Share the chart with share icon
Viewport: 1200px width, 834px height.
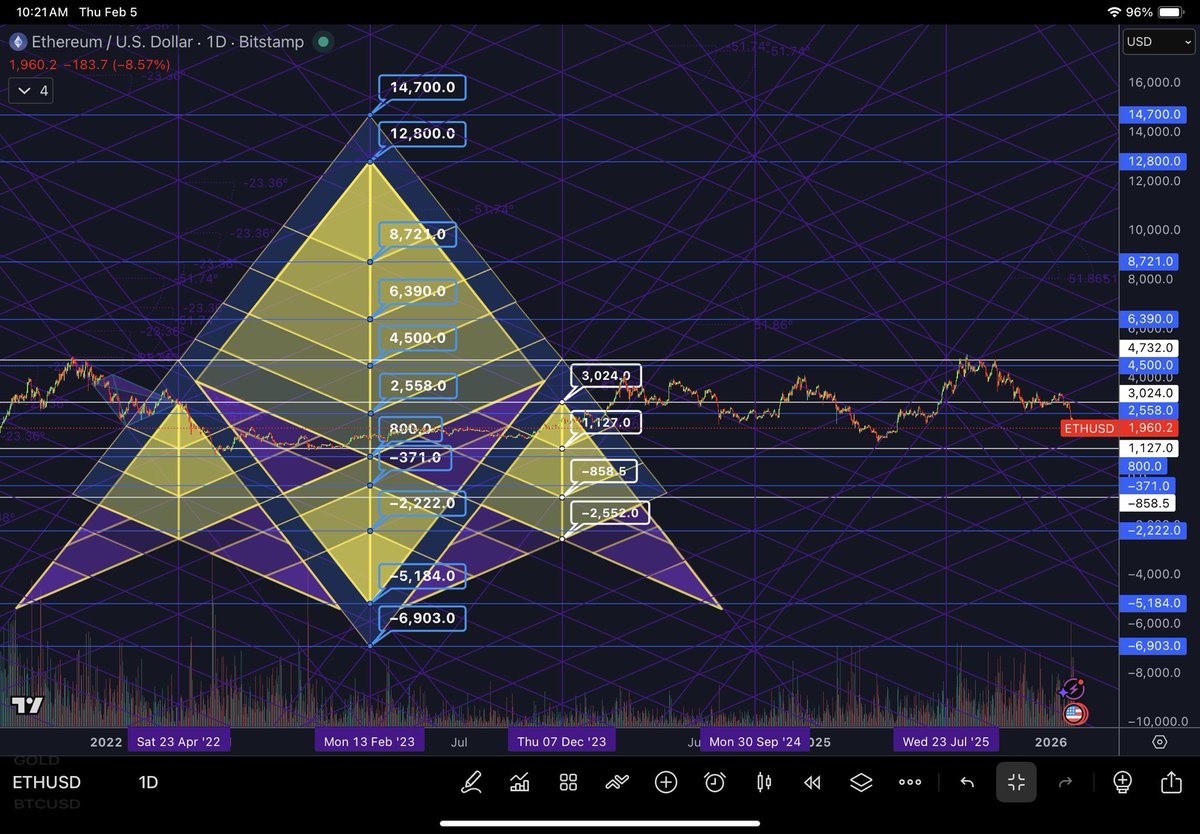click(x=1171, y=782)
